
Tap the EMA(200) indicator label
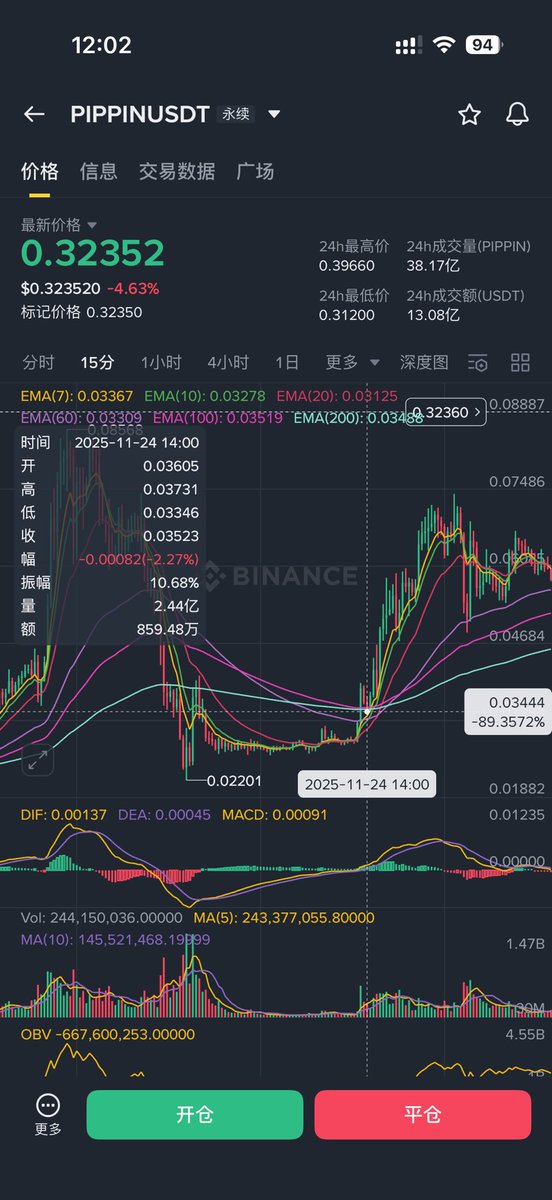[x=359, y=416]
